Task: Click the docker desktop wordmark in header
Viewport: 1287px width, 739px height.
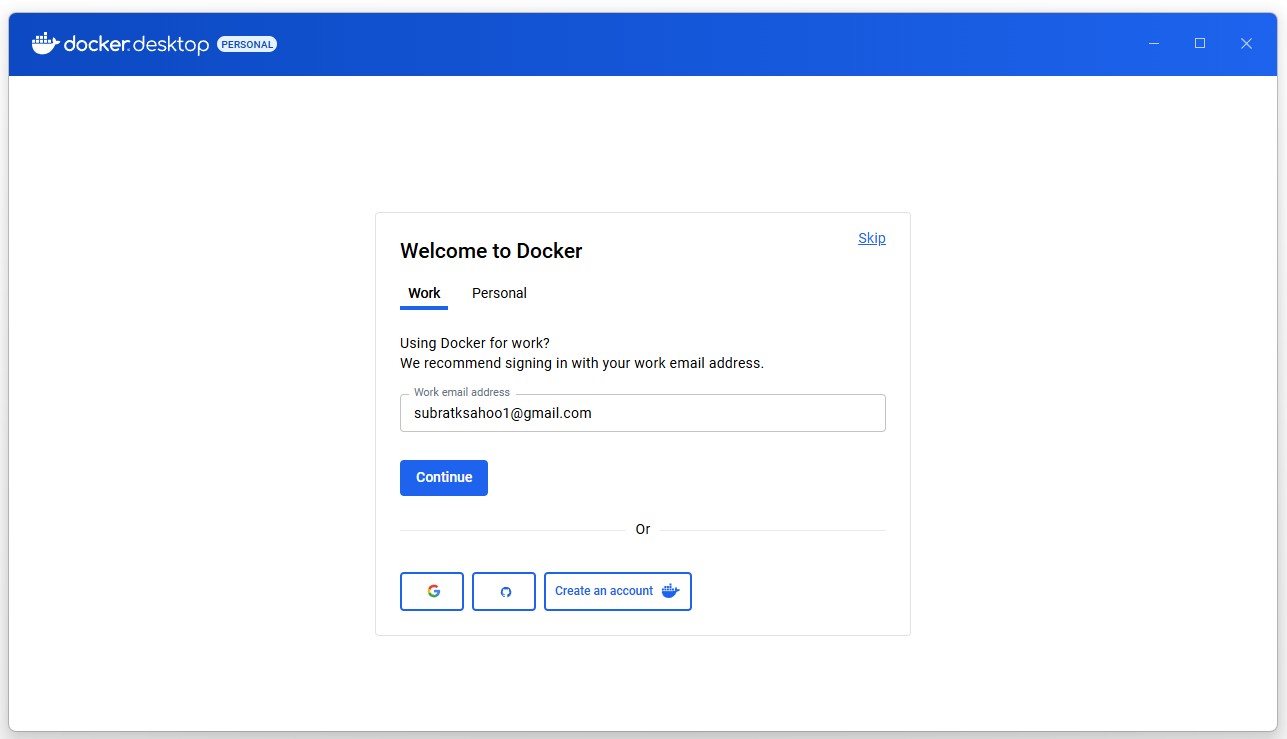Action: click(x=136, y=45)
